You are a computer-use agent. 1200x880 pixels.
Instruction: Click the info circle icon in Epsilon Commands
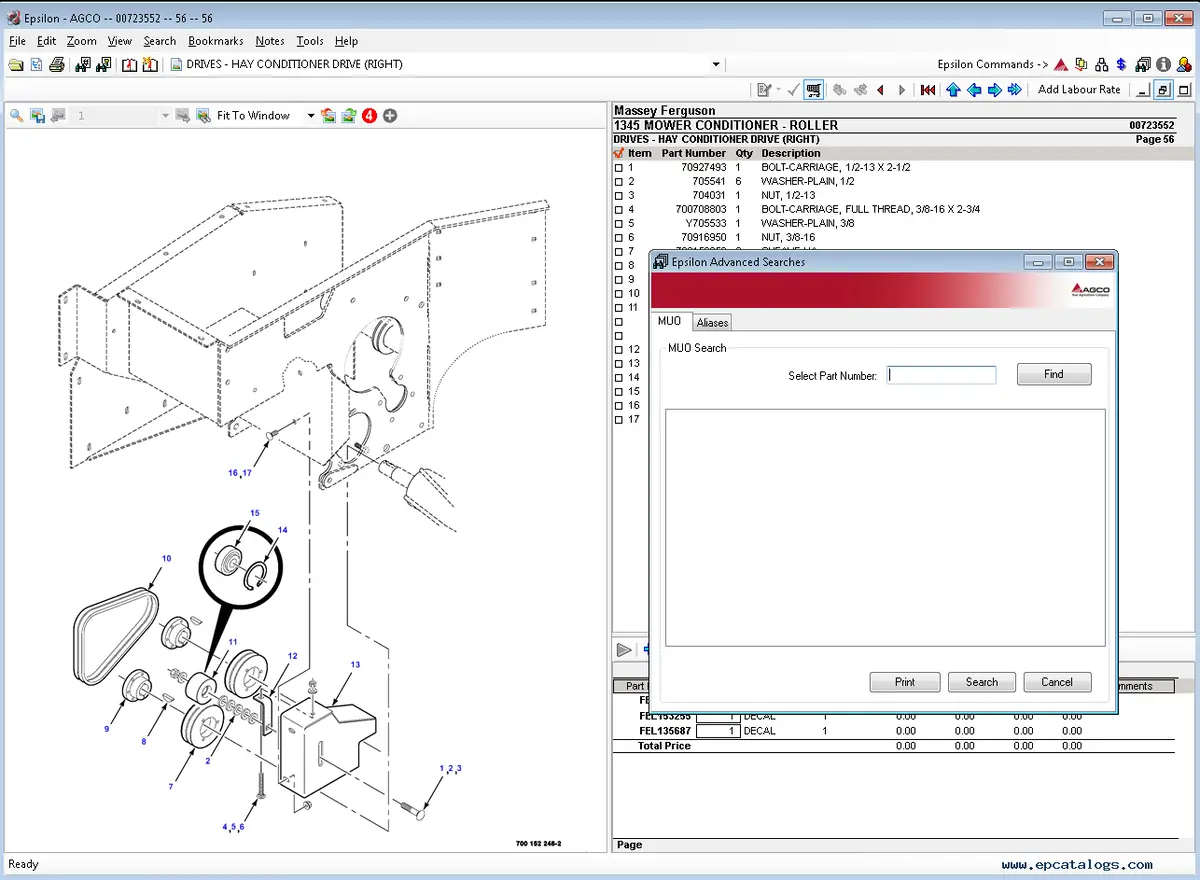(1163, 64)
